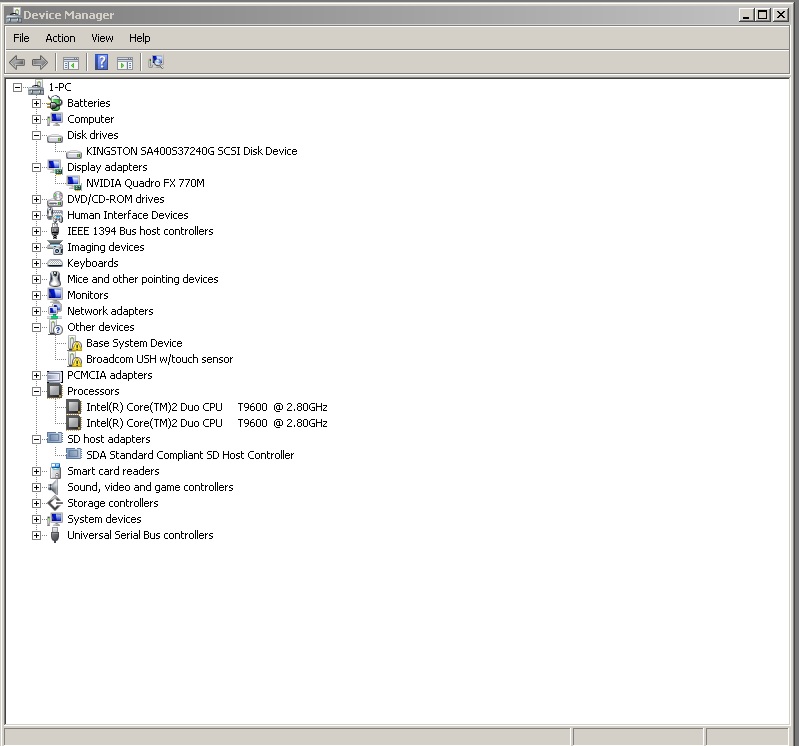Open the Help menu
The height and width of the screenshot is (746, 799).
139,38
